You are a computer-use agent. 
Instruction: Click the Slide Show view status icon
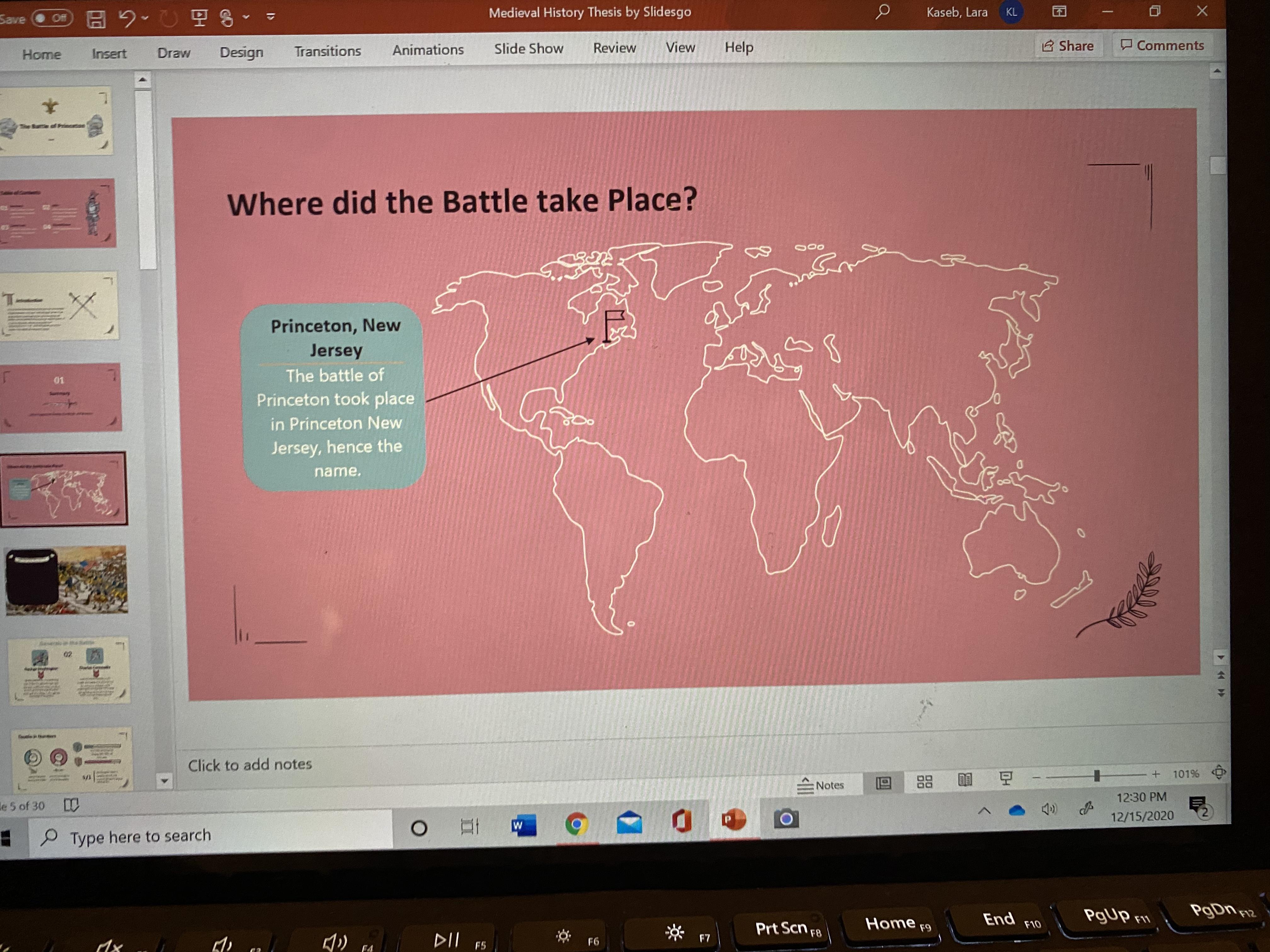click(x=1006, y=778)
